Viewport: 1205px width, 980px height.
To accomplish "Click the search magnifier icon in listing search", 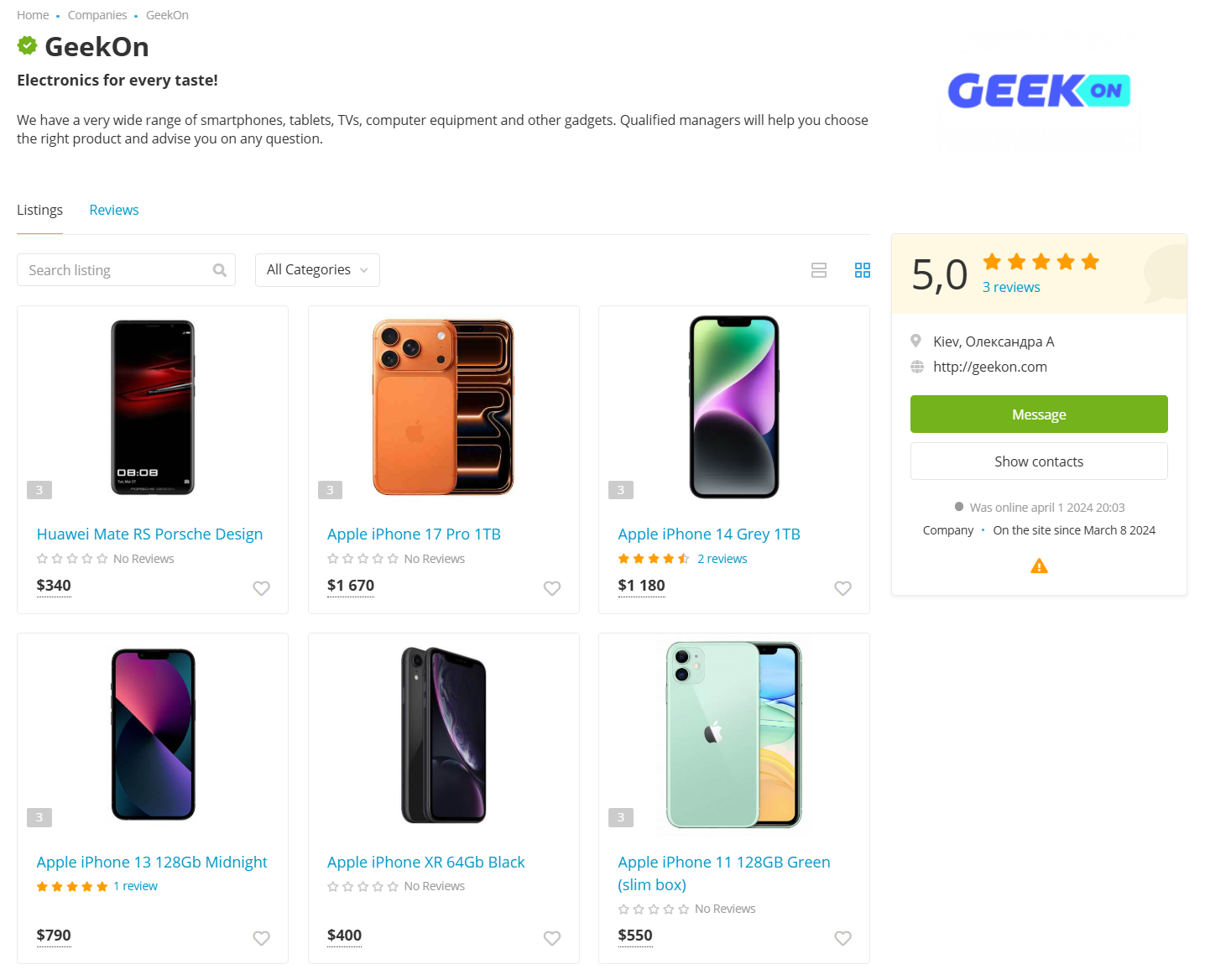I will tap(220, 270).
